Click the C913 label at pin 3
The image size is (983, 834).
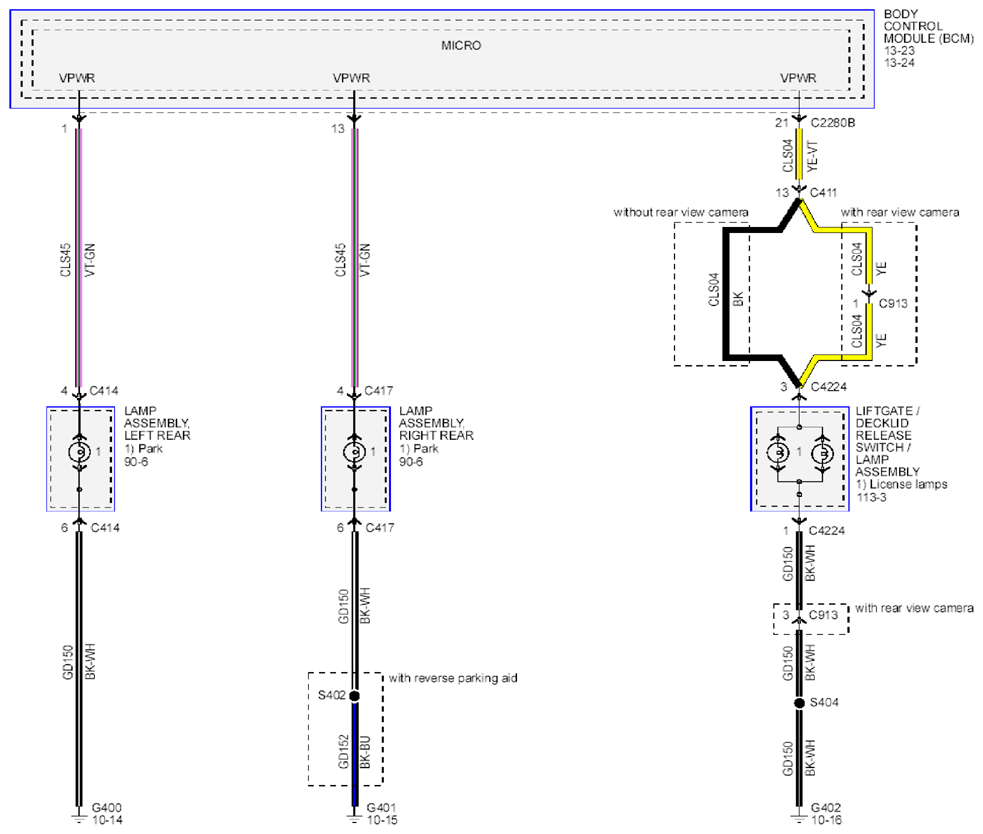[823, 615]
